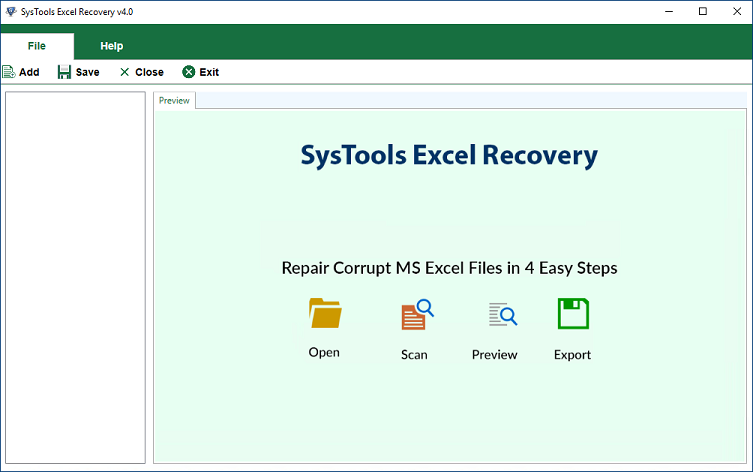Click the green Exit circle icon
This screenshot has width=753, height=472.
pos(189,72)
